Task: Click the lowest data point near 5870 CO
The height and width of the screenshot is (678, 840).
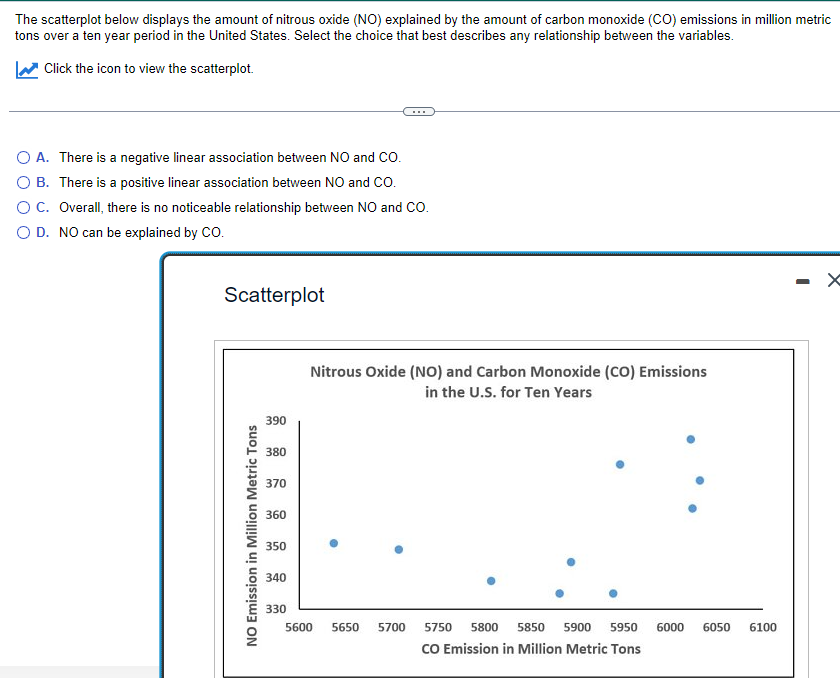Action: [559, 593]
